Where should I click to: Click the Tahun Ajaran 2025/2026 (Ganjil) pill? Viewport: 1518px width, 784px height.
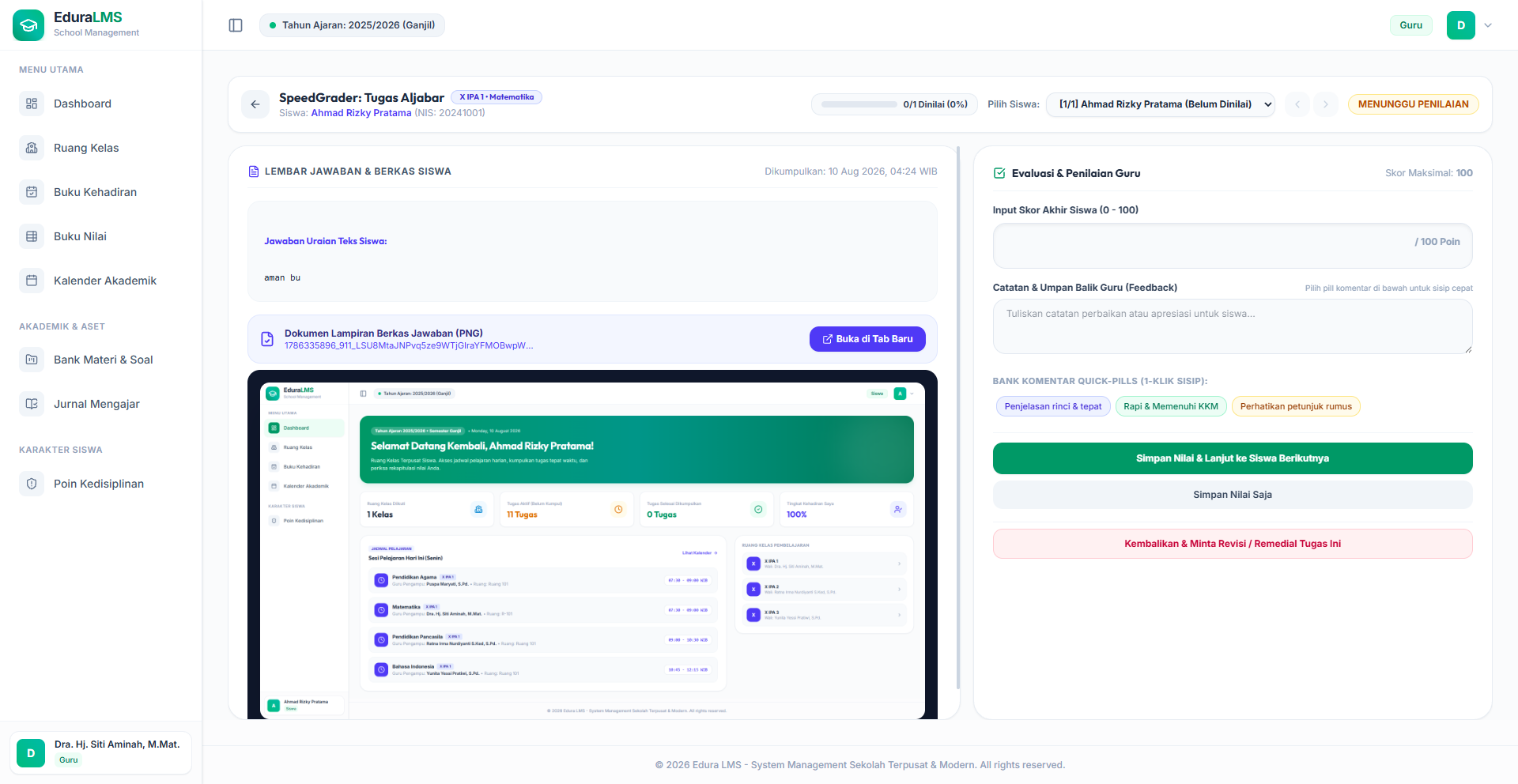click(352, 25)
